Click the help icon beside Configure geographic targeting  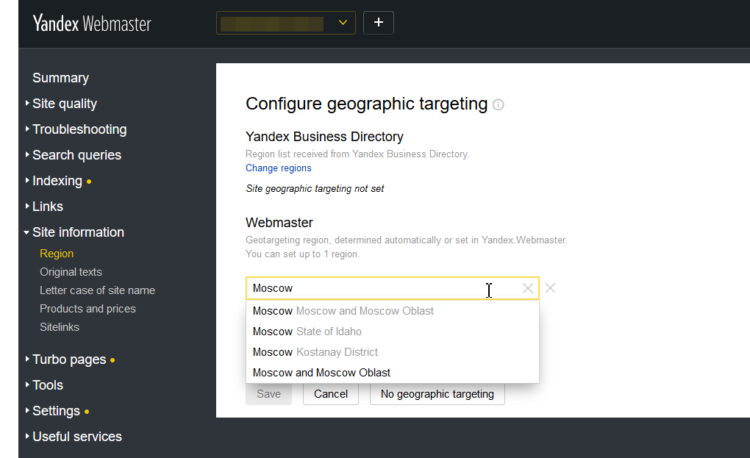[498, 104]
